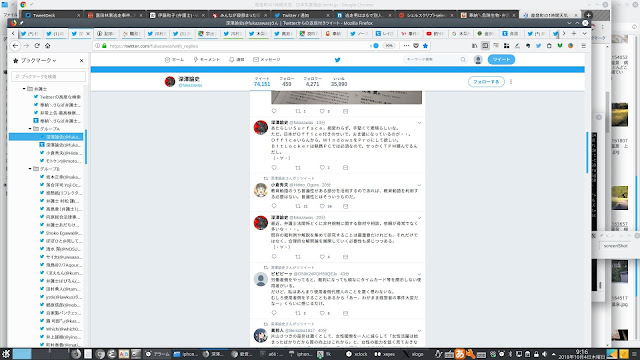Toggle the Firefox sidebar button

point(485,46)
